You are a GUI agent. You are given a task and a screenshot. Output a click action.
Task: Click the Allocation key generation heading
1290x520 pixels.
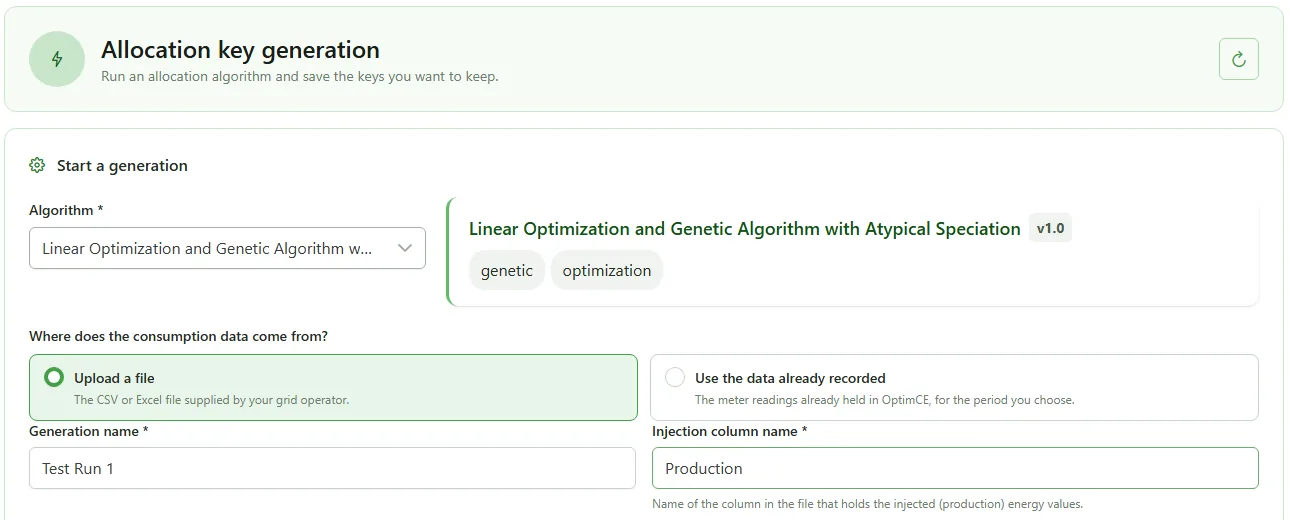click(241, 49)
